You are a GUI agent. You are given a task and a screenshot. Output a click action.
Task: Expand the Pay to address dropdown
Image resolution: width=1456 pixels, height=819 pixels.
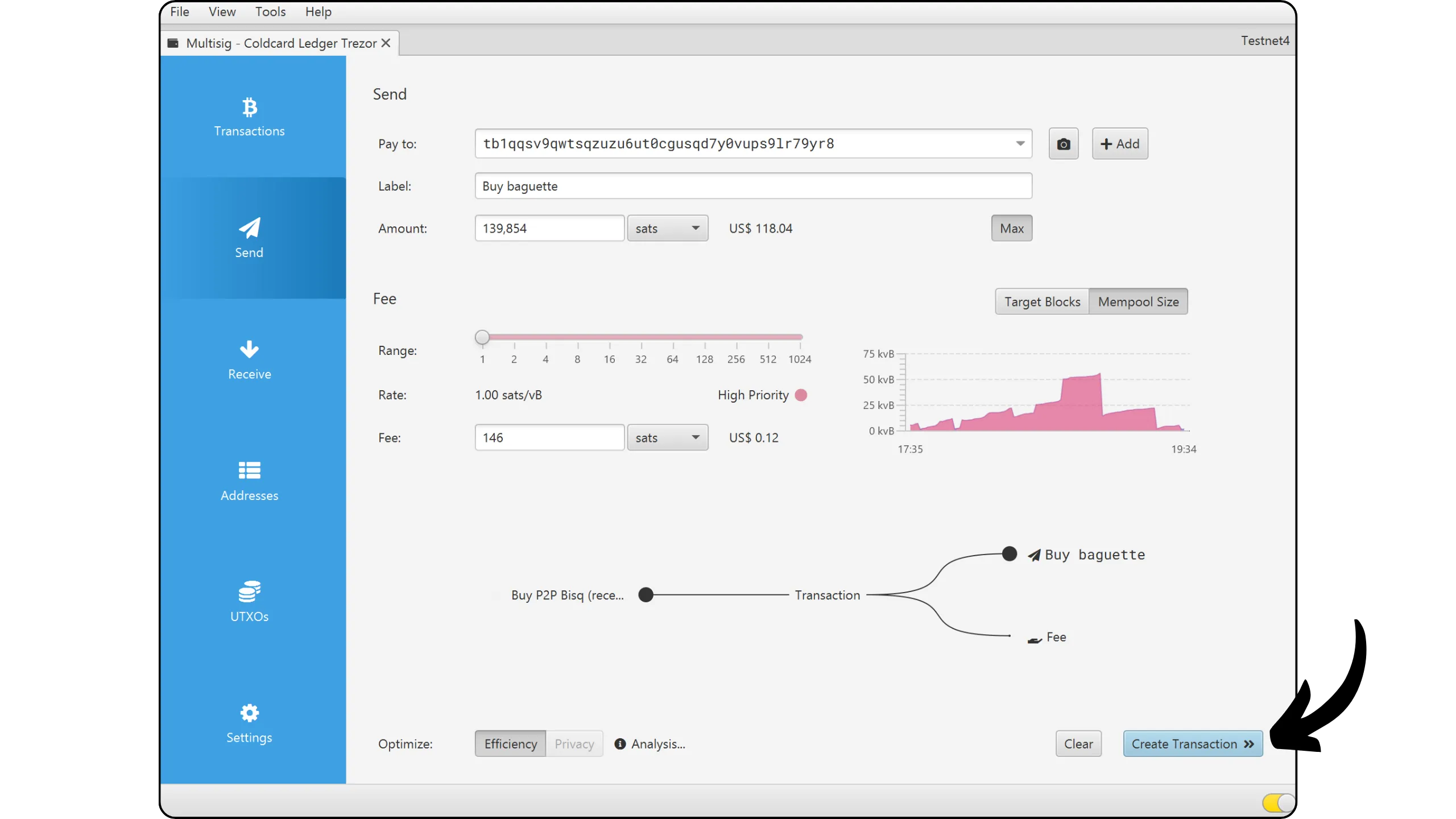[1020, 144]
